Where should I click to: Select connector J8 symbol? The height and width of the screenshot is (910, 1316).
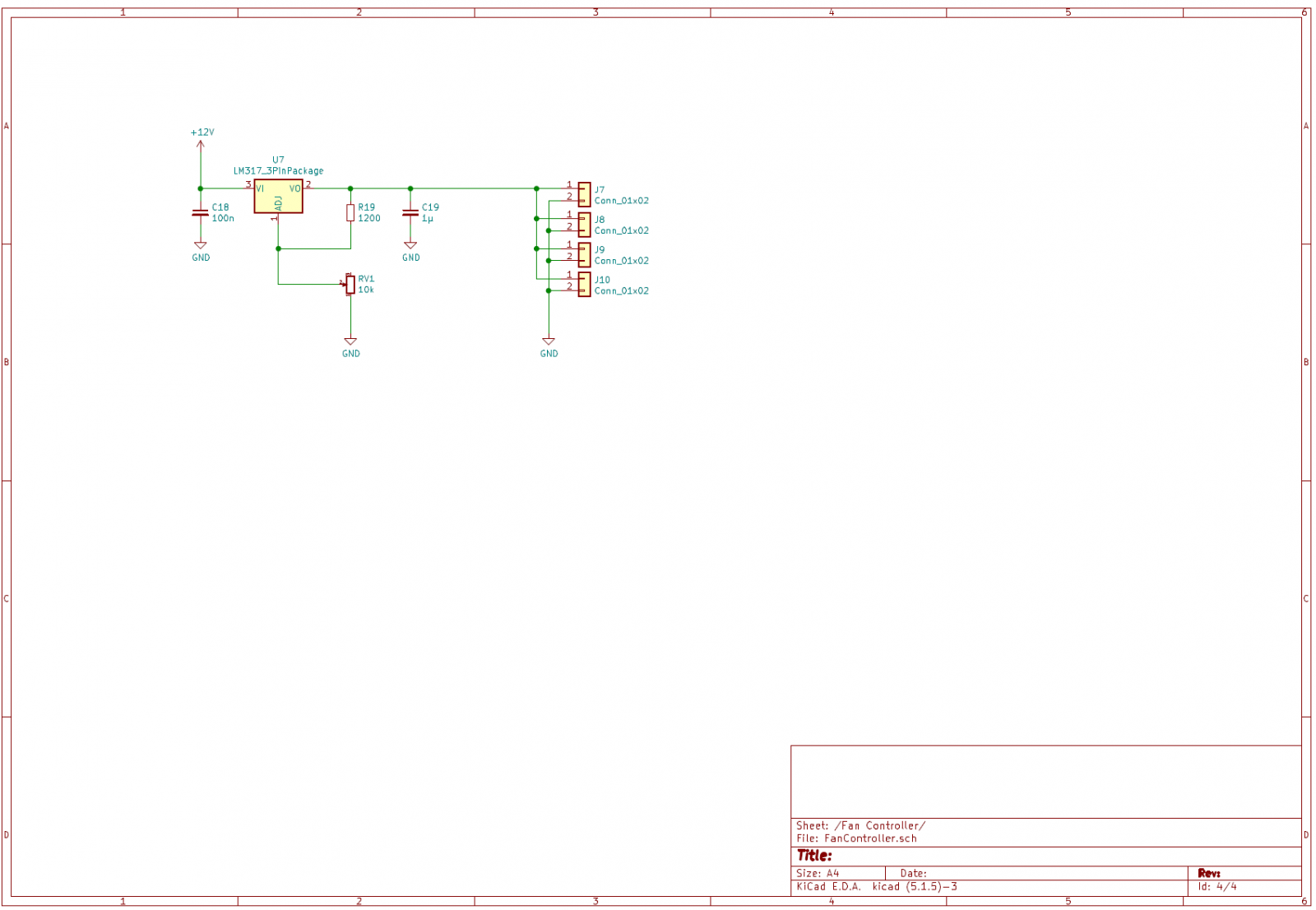584,225
